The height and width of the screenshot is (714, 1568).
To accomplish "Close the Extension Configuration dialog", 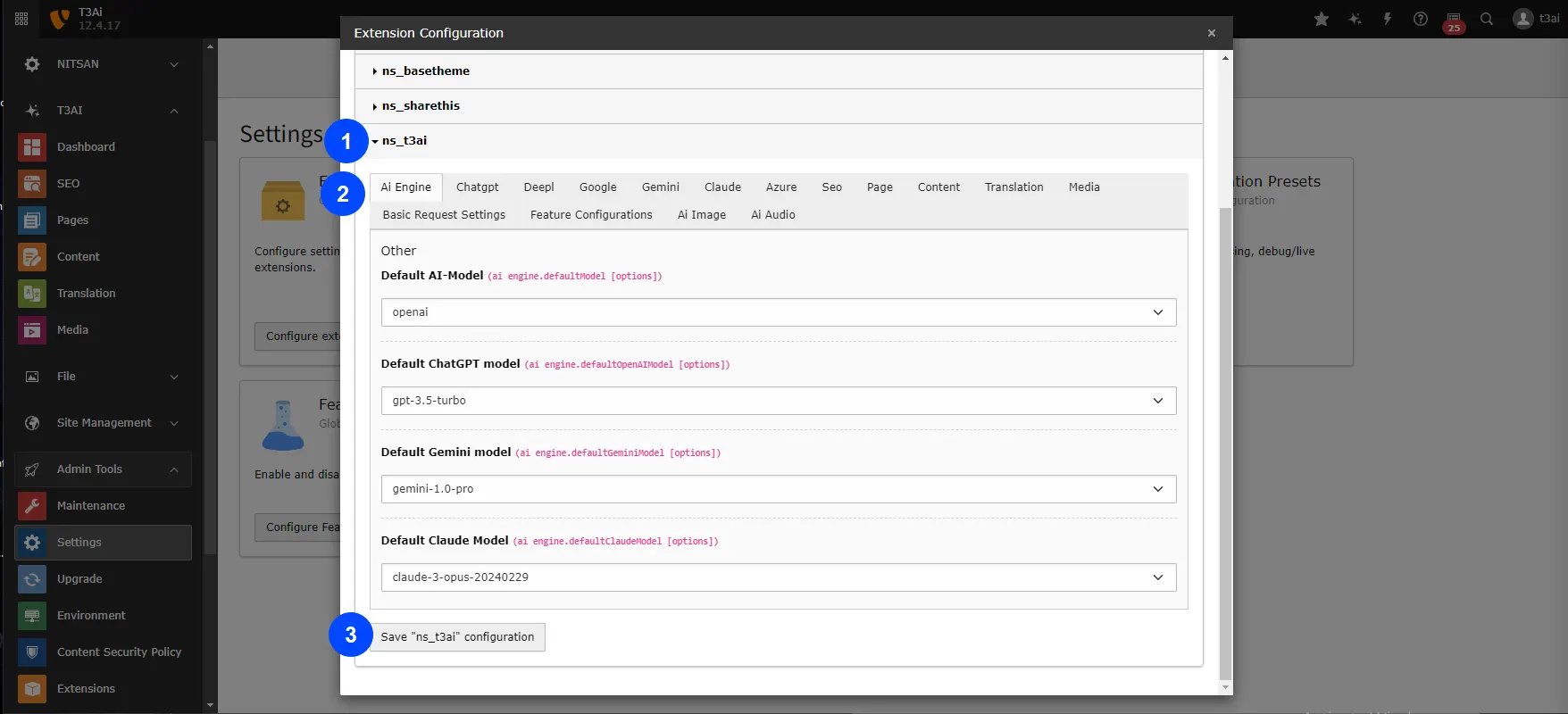I will tap(1212, 33).
